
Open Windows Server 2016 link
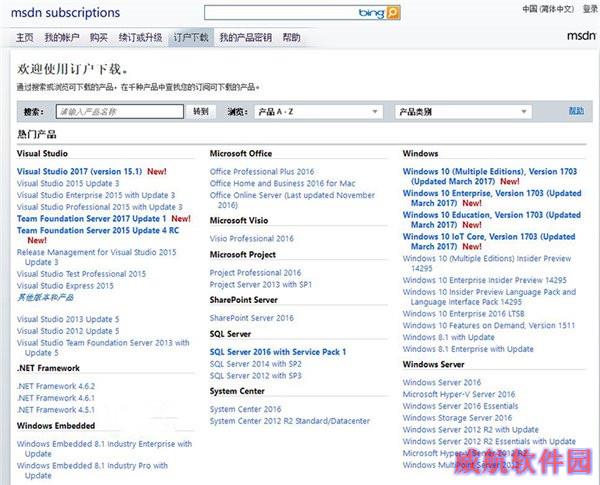coord(442,382)
